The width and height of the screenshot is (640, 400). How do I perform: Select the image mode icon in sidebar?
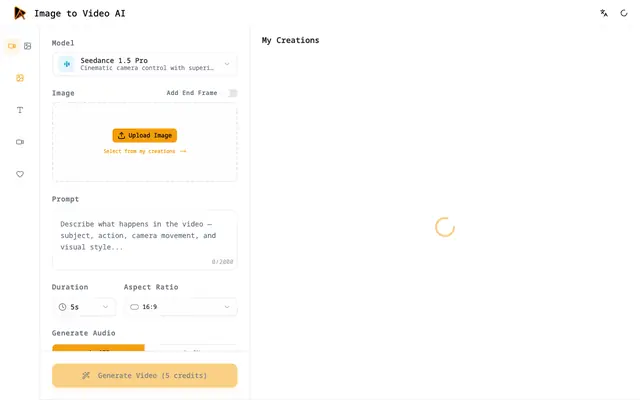click(27, 46)
